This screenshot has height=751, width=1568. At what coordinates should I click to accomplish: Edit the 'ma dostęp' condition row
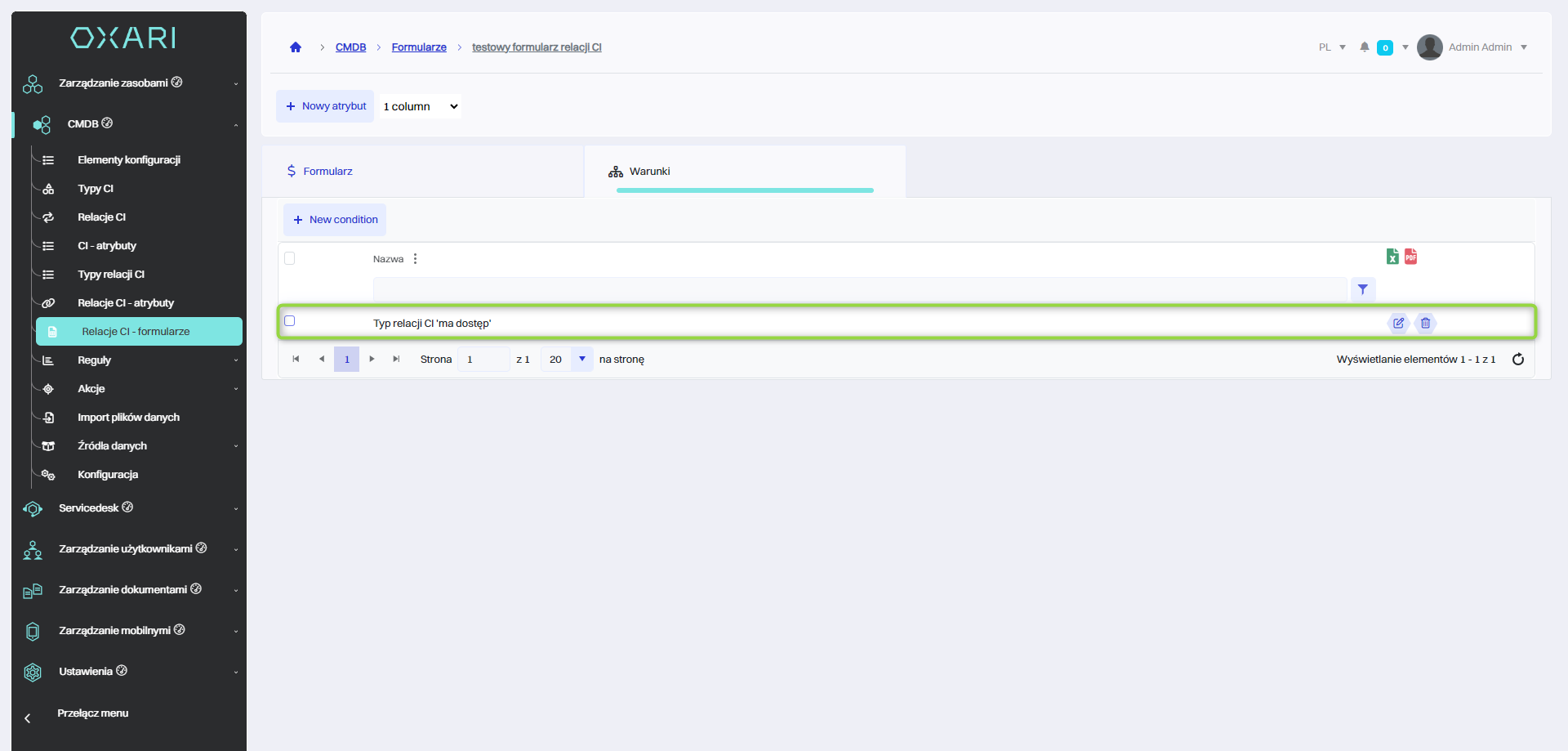pyautogui.click(x=1398, y=323)
